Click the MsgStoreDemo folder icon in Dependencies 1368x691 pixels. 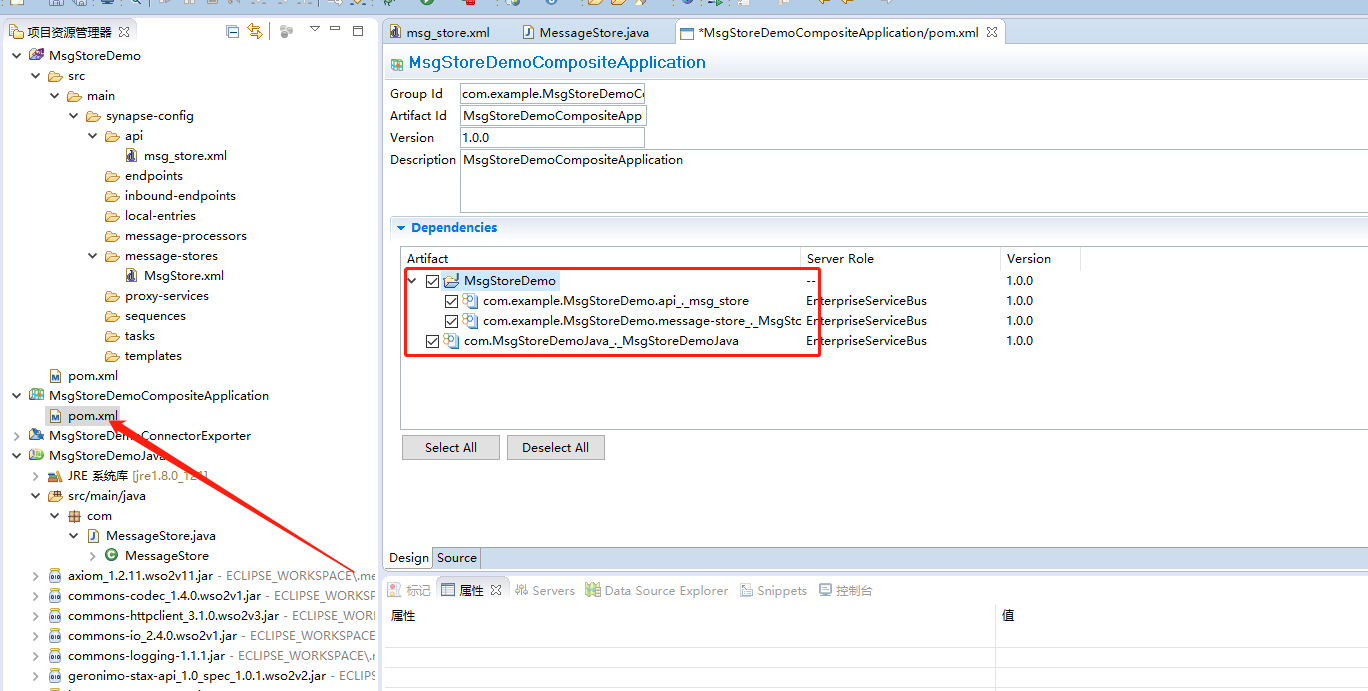click(451, 281)
